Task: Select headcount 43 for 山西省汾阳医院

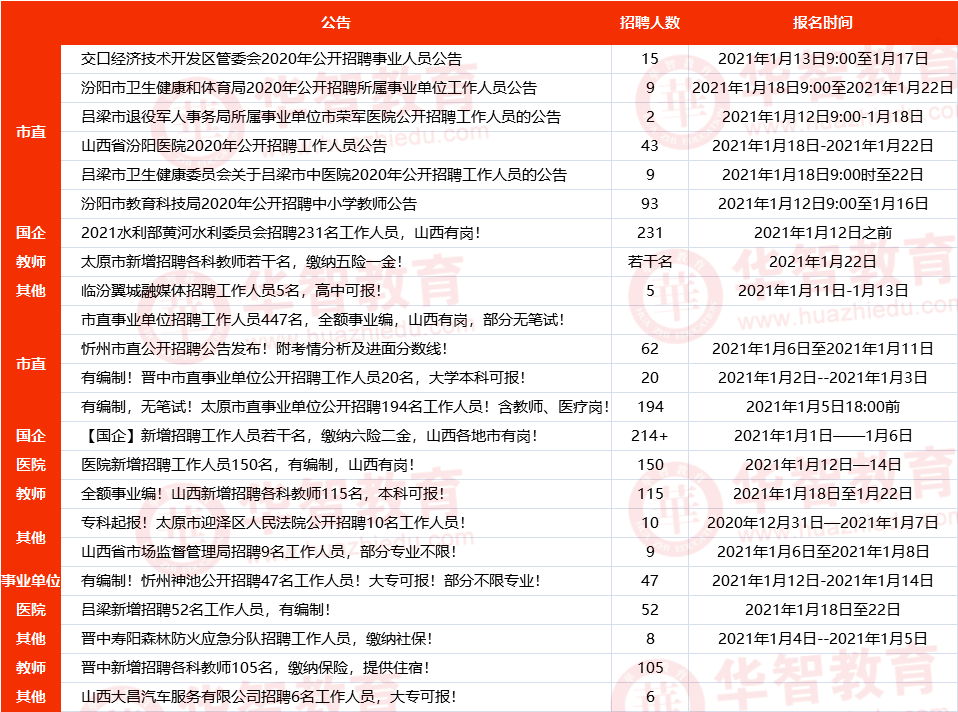Action: pyautogui.click(x=650, y=146)
